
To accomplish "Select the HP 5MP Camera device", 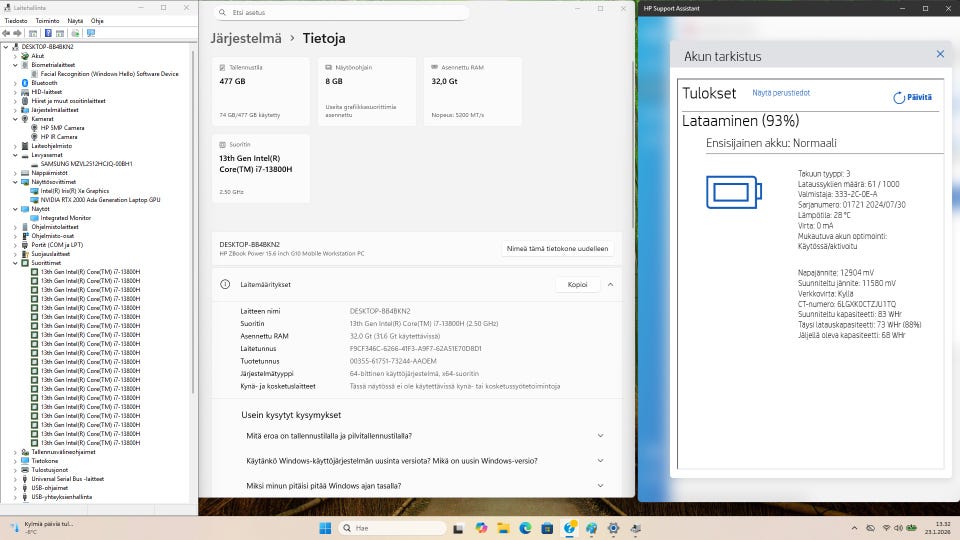I will tap(62, 128).
